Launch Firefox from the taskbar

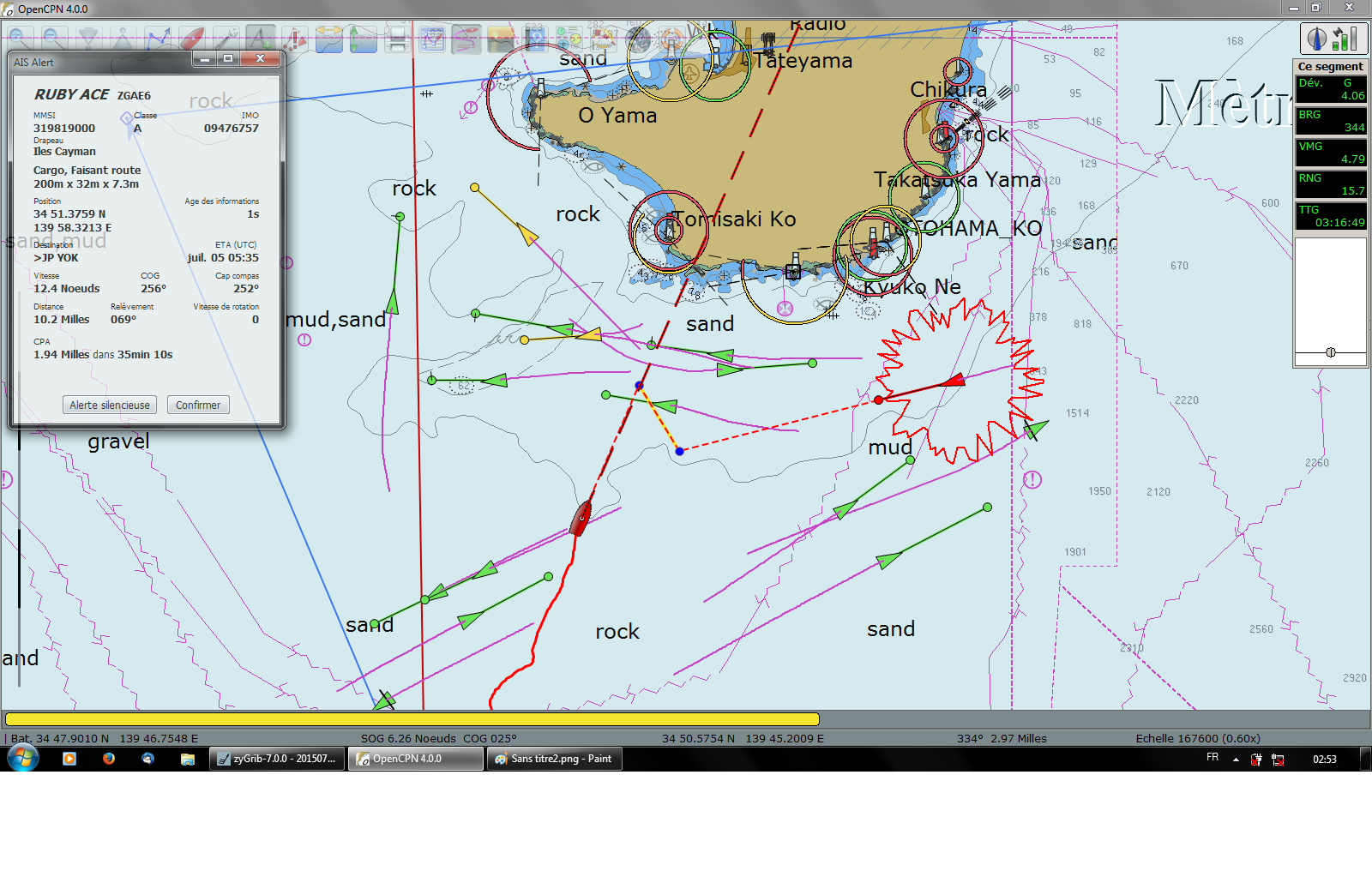(x=109, y=759)
